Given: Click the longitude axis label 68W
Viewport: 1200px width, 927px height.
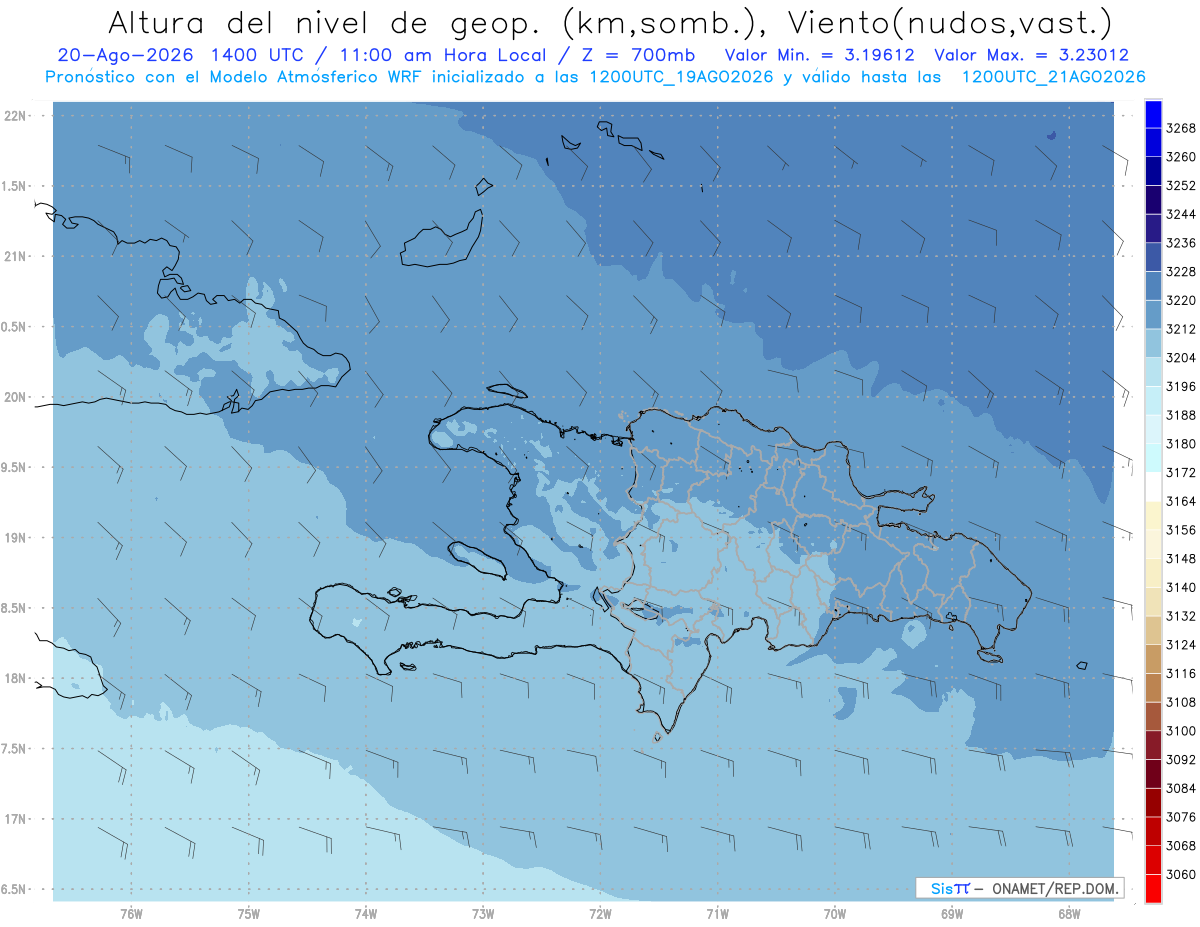Looking at the screenshot, I should [1069, 914].
